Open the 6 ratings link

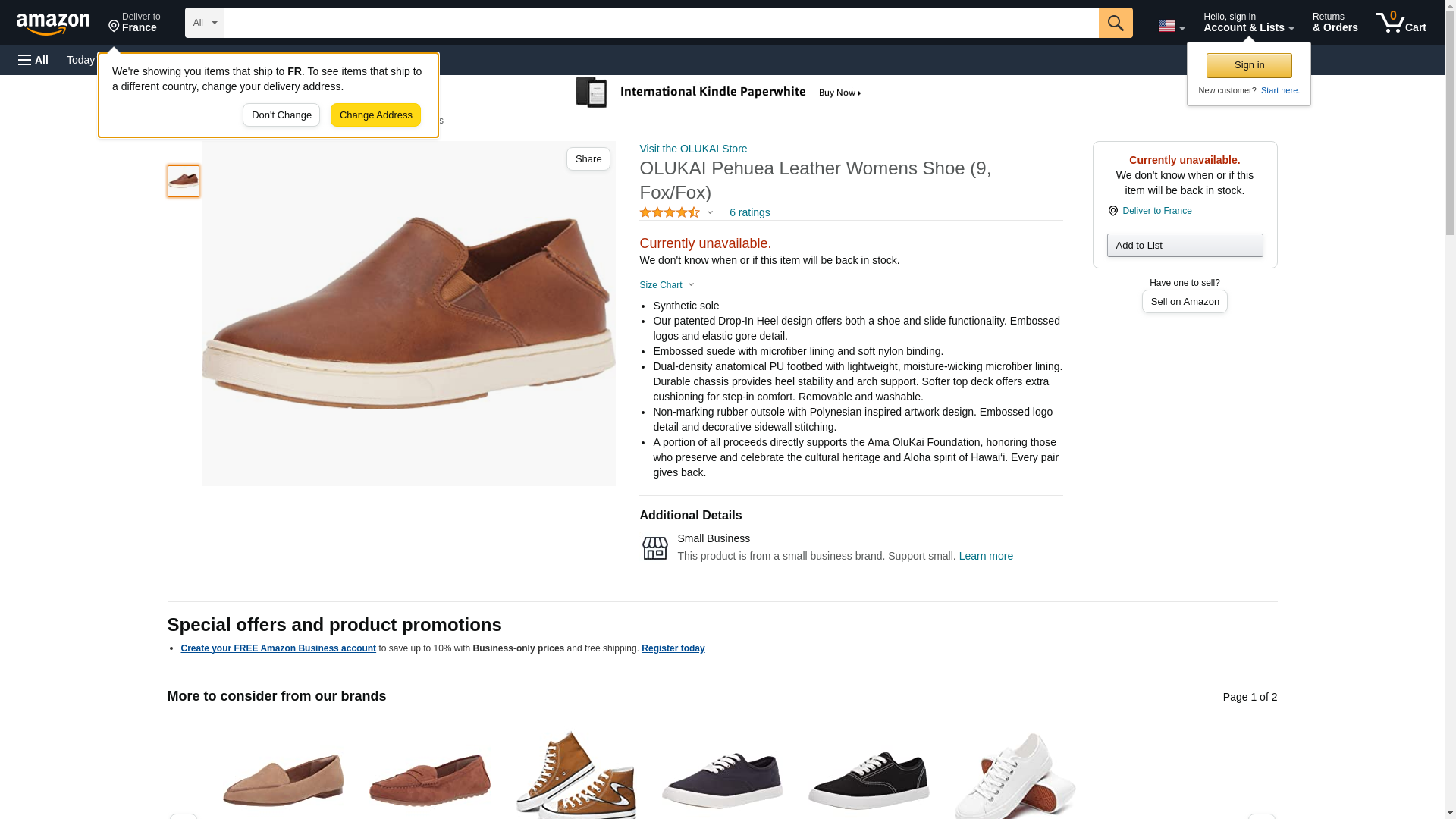pyautogui.click(x=749, y=213)
